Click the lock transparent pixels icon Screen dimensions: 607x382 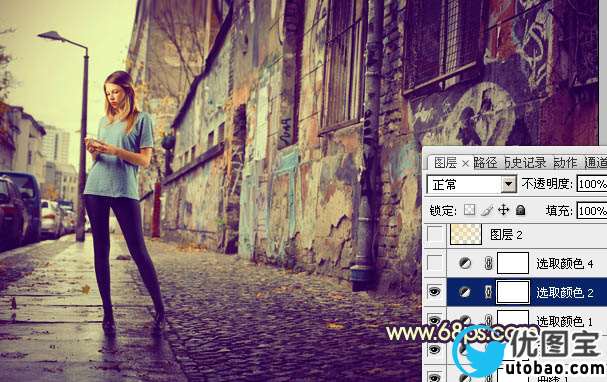tap(470, 210)
